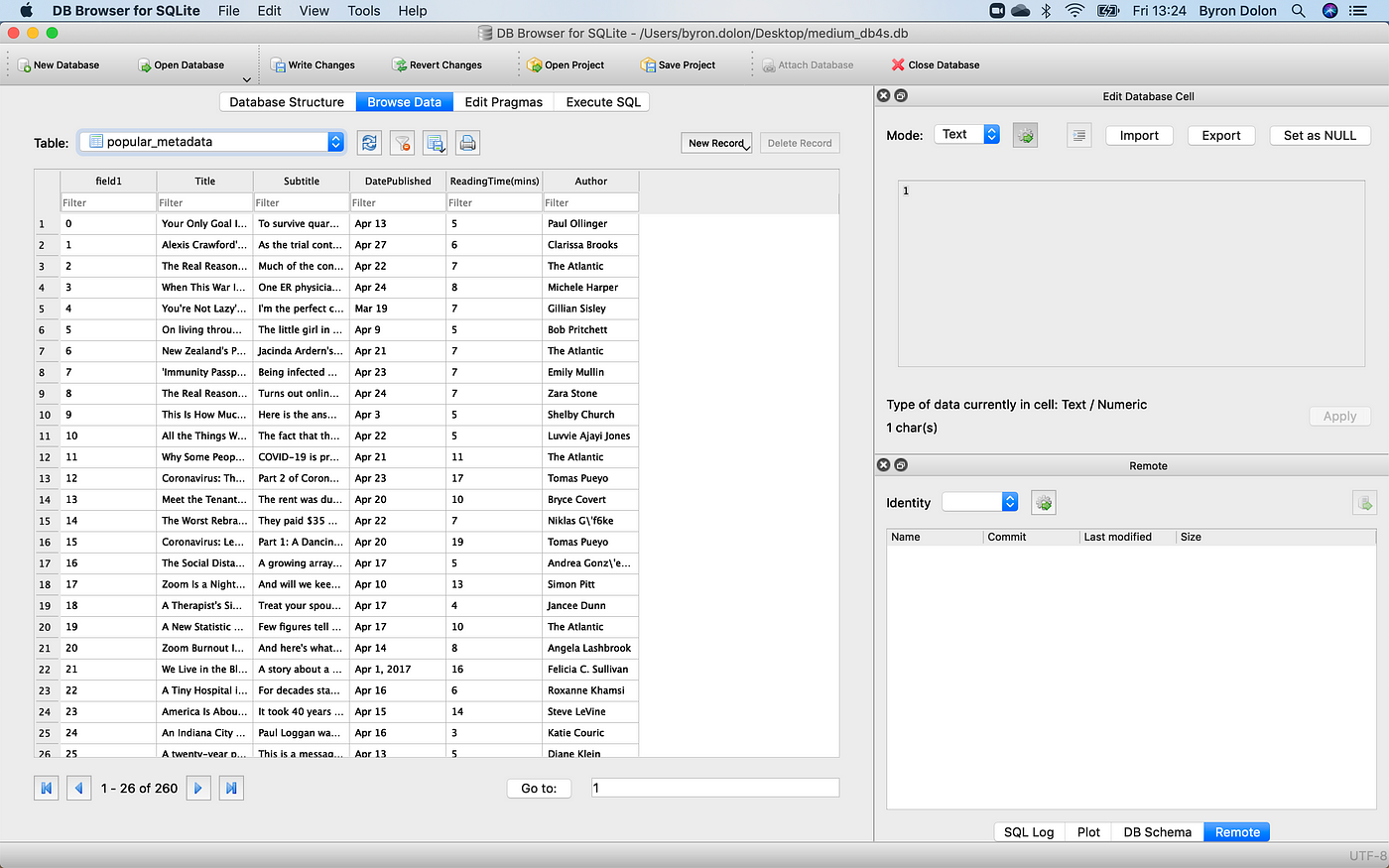Click the word wrap icon in Edit Cell
1389x868 pixels.
point(1079,135)
